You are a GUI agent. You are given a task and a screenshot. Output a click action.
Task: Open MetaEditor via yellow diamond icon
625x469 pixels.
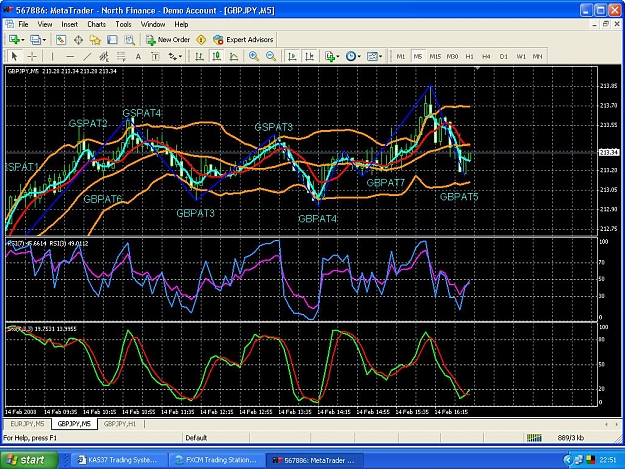pyautogui.click(x=201, y=39)
